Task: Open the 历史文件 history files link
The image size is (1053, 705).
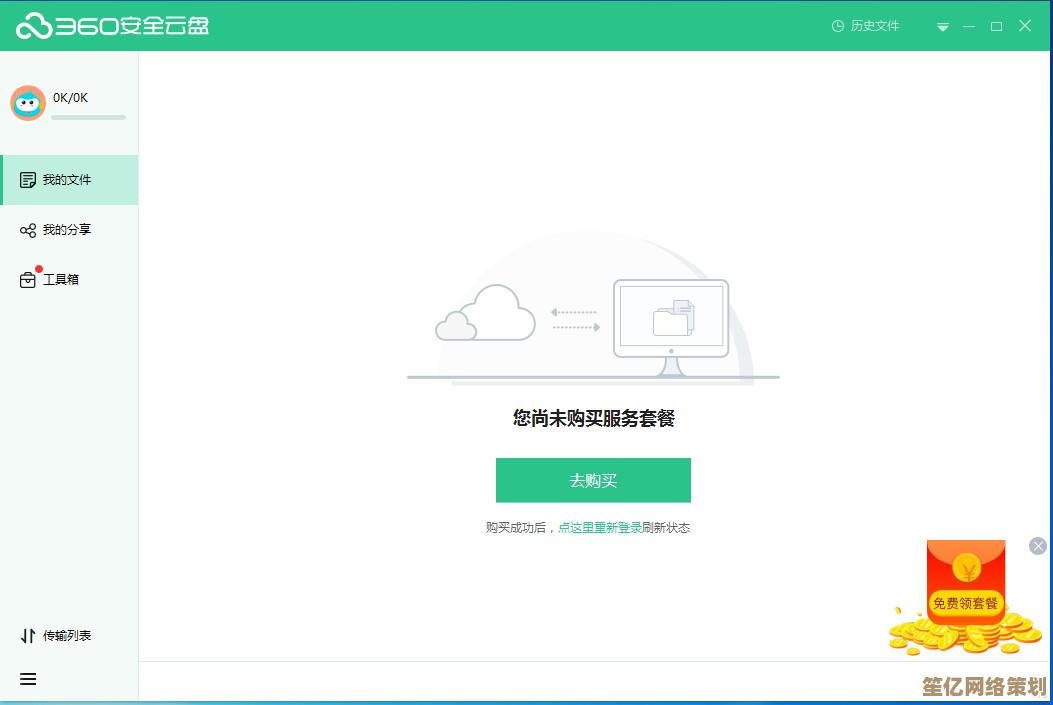Action: 874,26
